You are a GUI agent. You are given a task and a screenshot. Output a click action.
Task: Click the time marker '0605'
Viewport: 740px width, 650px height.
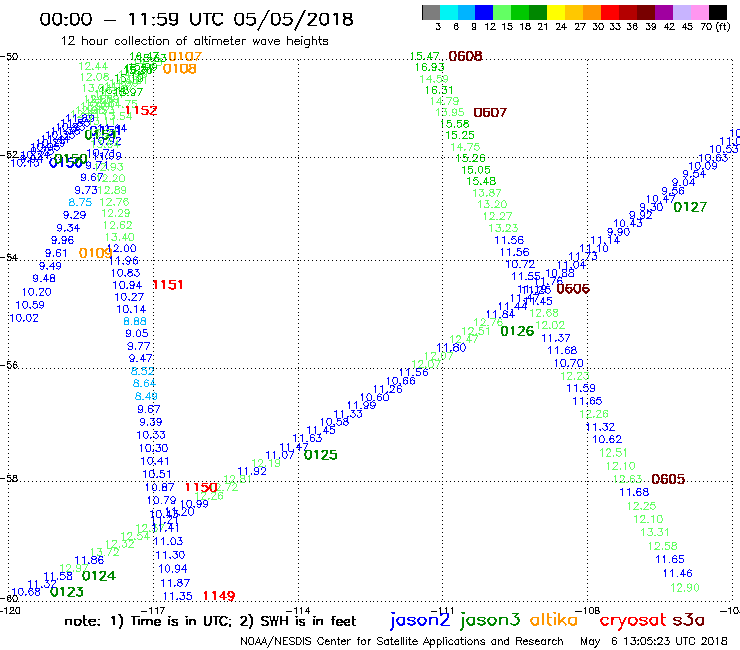click(668, 479)
